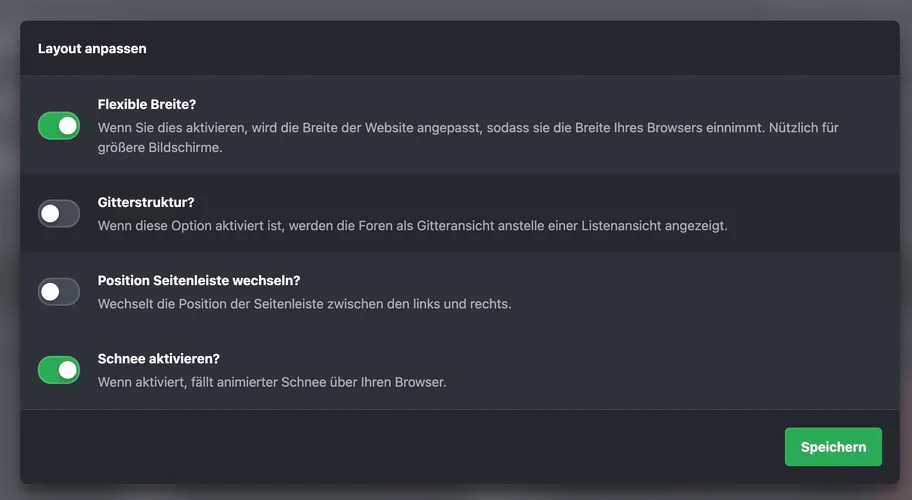The height and width of the screenshot is (500, 912).
Task: Turn off the Flexible Breite toggle
Action: (59, 126)
